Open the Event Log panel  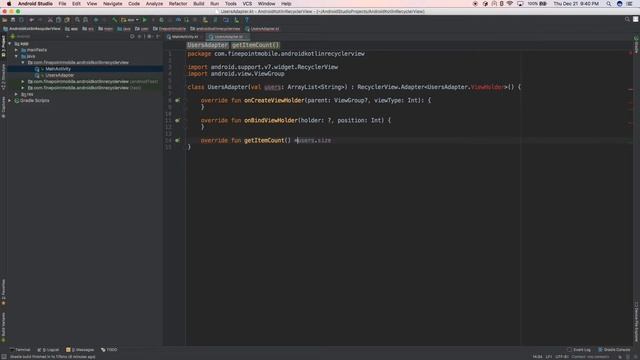tap(579, 350)
